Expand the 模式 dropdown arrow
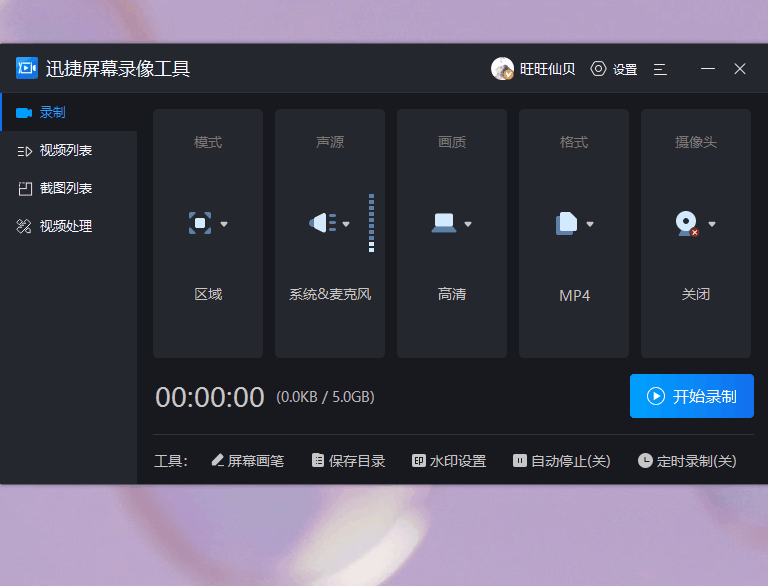The height and width of the screenshot is (586, 768). click(224, 224)
